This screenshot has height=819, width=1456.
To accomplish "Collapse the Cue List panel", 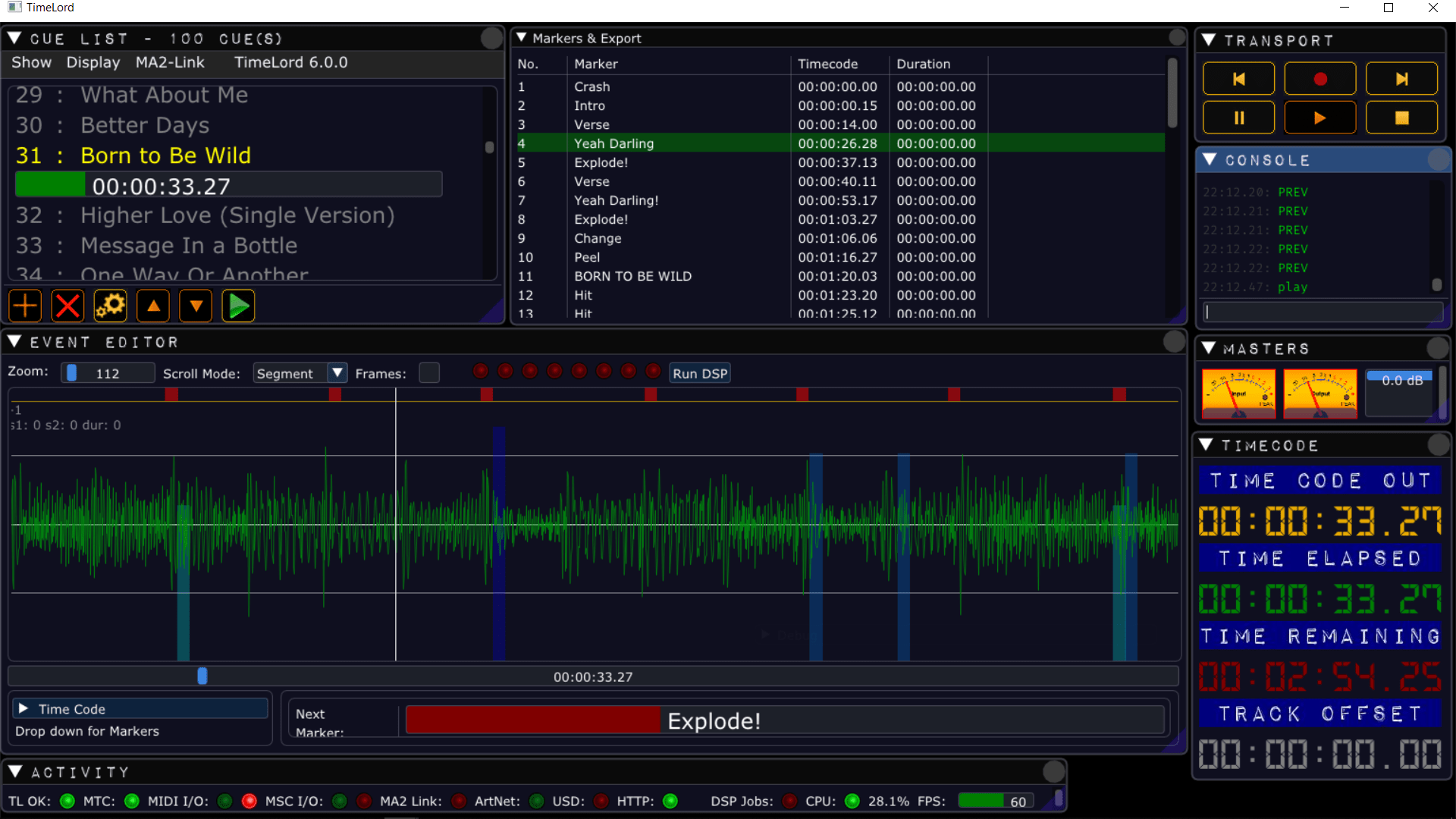I will coord(14,38).
